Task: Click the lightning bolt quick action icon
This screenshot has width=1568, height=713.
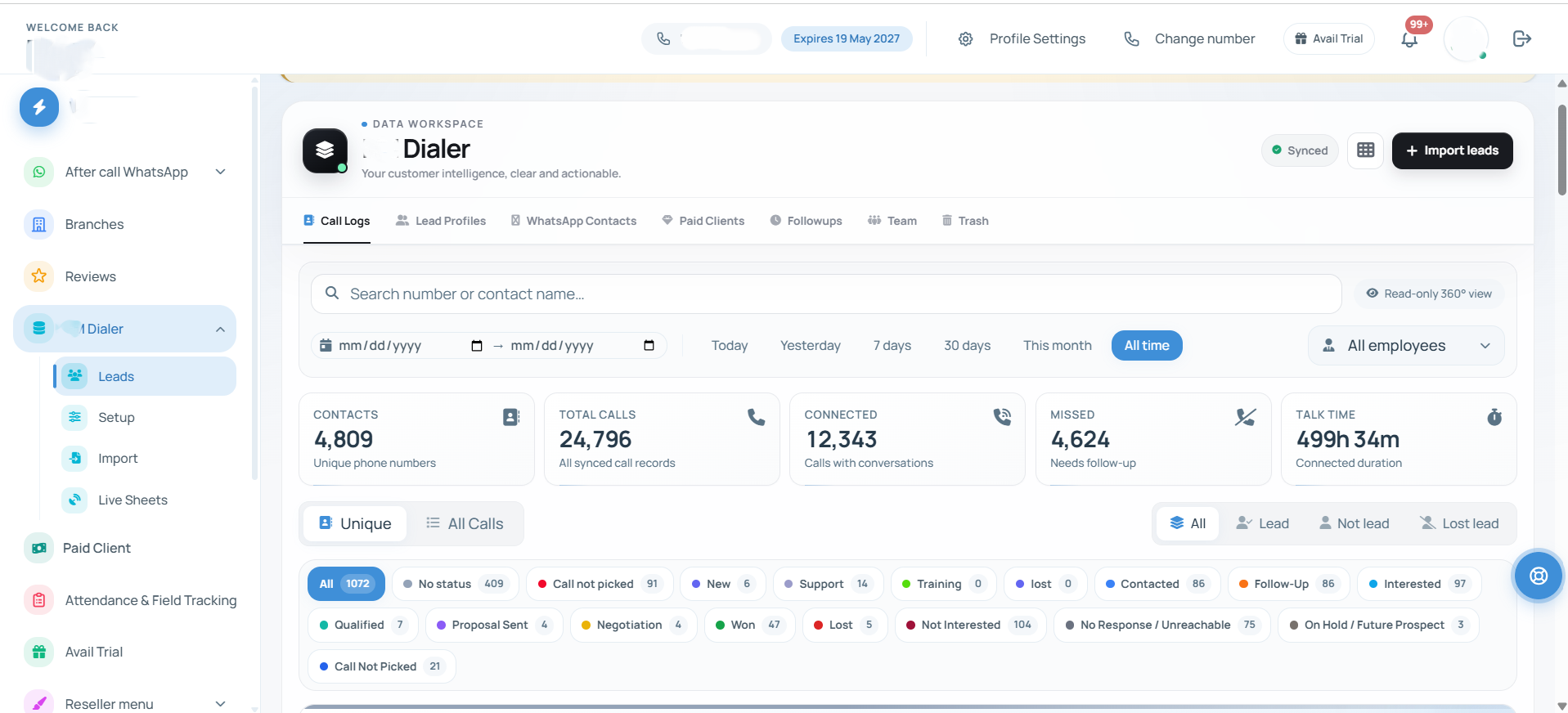Action: tap(39, 107)
